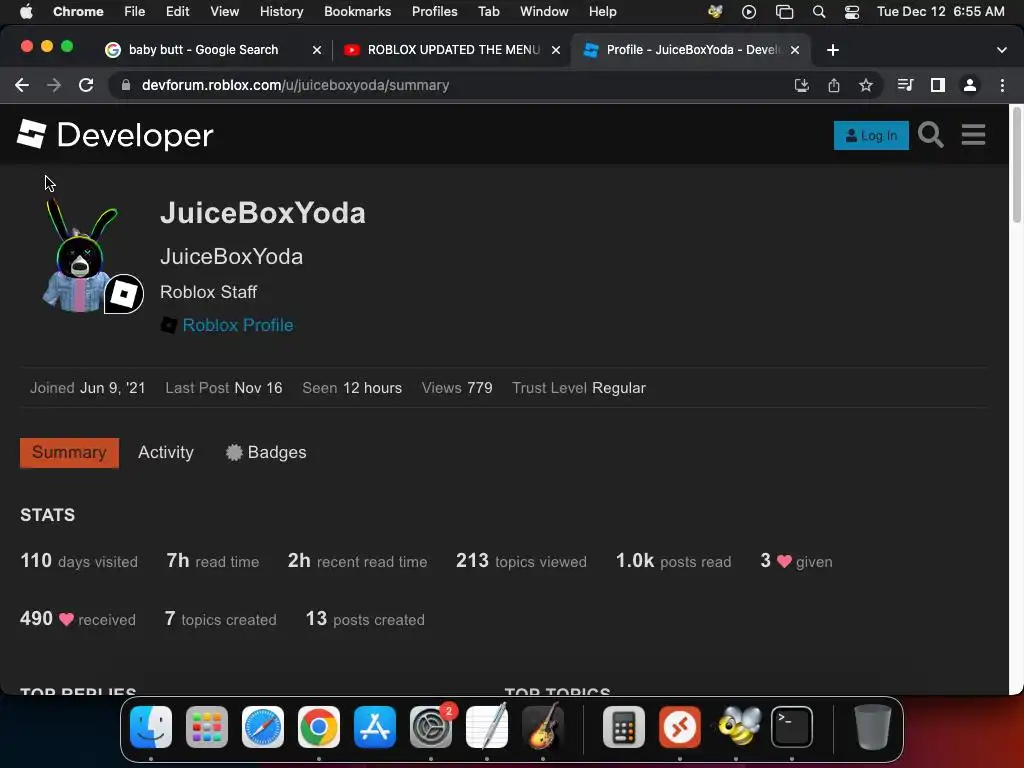
Task: Open Calculator from the dock
Action: point(624,727)
